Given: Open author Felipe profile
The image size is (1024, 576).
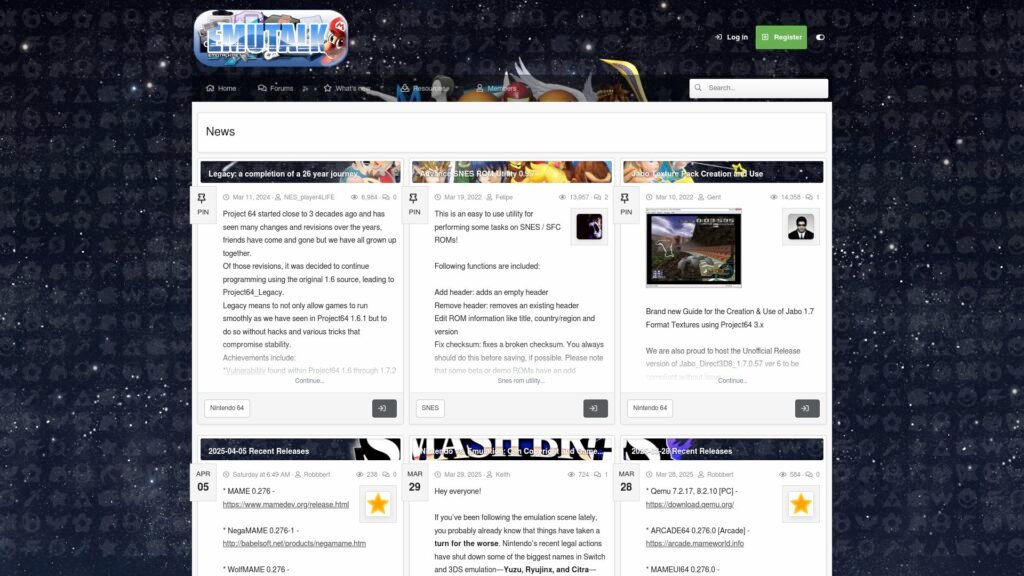Looking at the screenshot, I should point(504,197).
